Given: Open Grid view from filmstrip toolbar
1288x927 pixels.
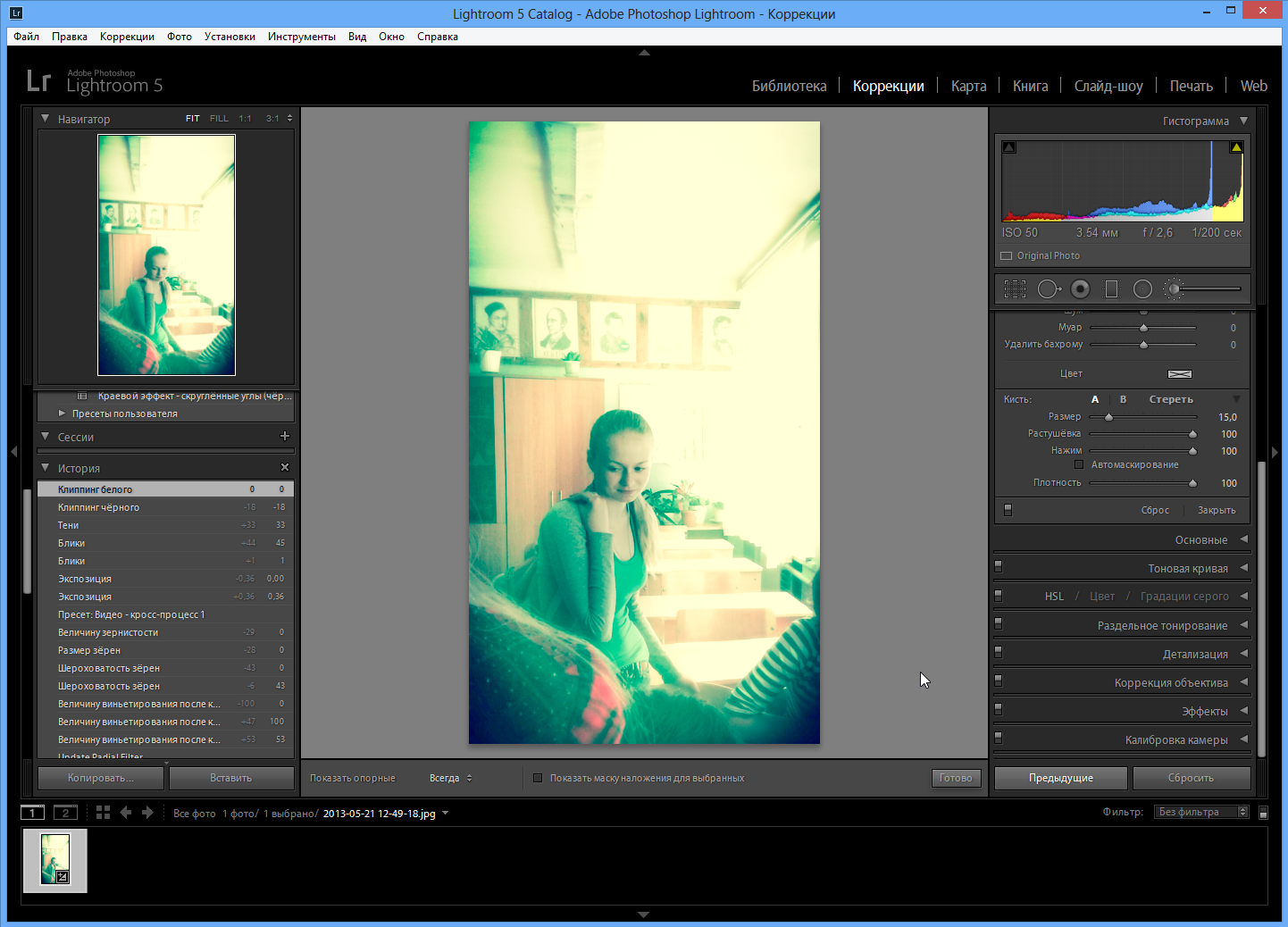Looking at the screenshot, I should [103, 813].
